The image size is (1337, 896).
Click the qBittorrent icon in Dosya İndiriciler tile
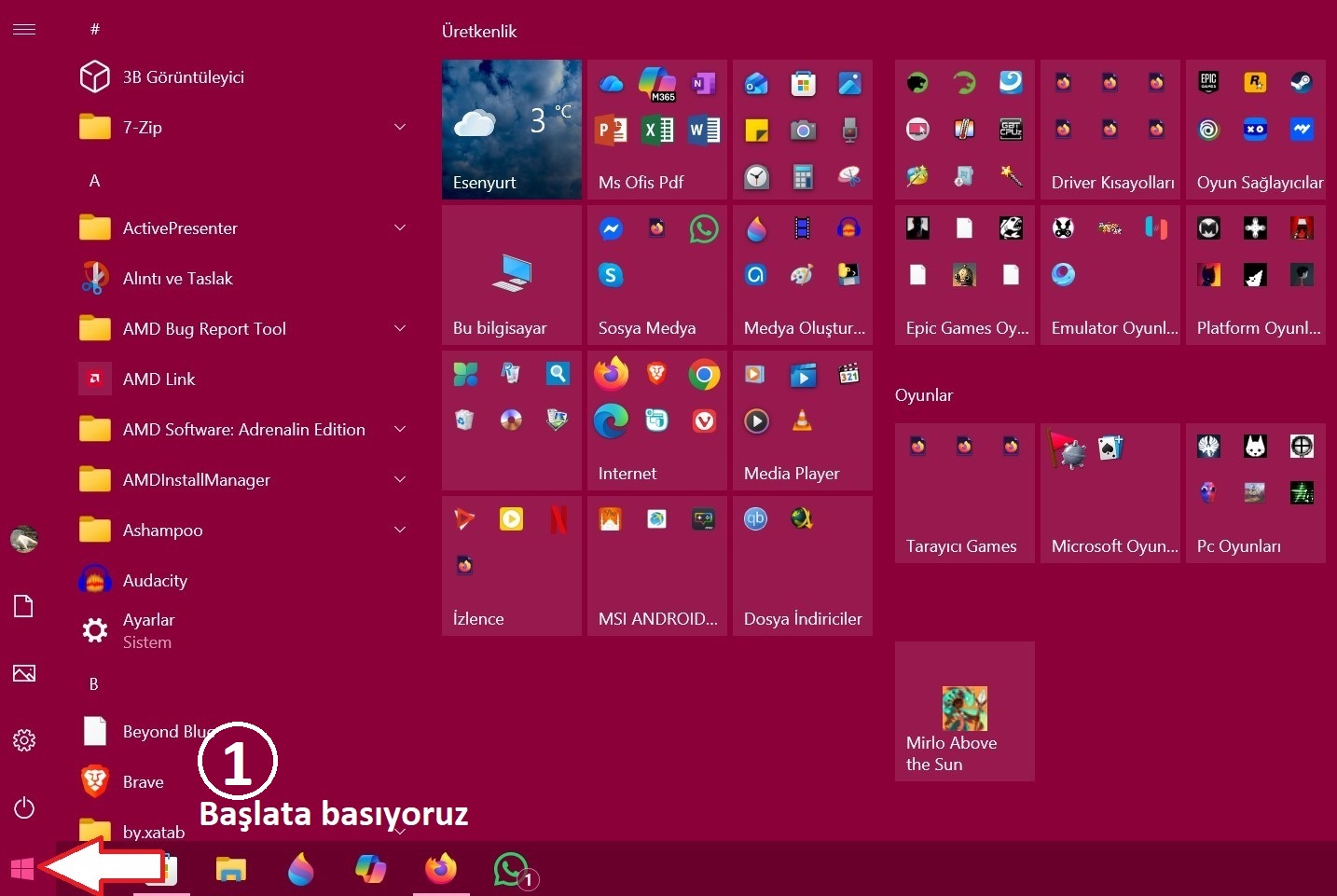pyautogui.click(x=756, y=519)
